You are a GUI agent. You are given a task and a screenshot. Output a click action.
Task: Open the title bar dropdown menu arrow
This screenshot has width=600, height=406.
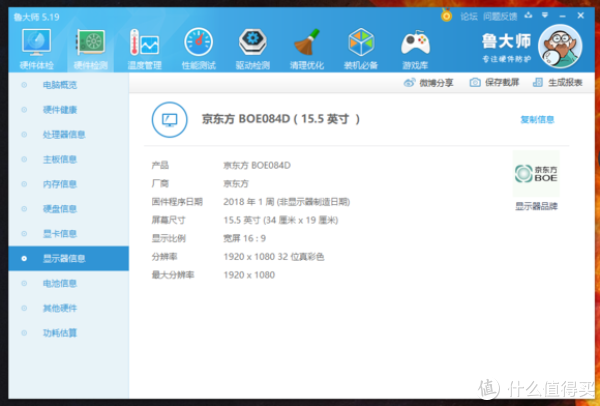pyautogui.click(x=545, y=15)
